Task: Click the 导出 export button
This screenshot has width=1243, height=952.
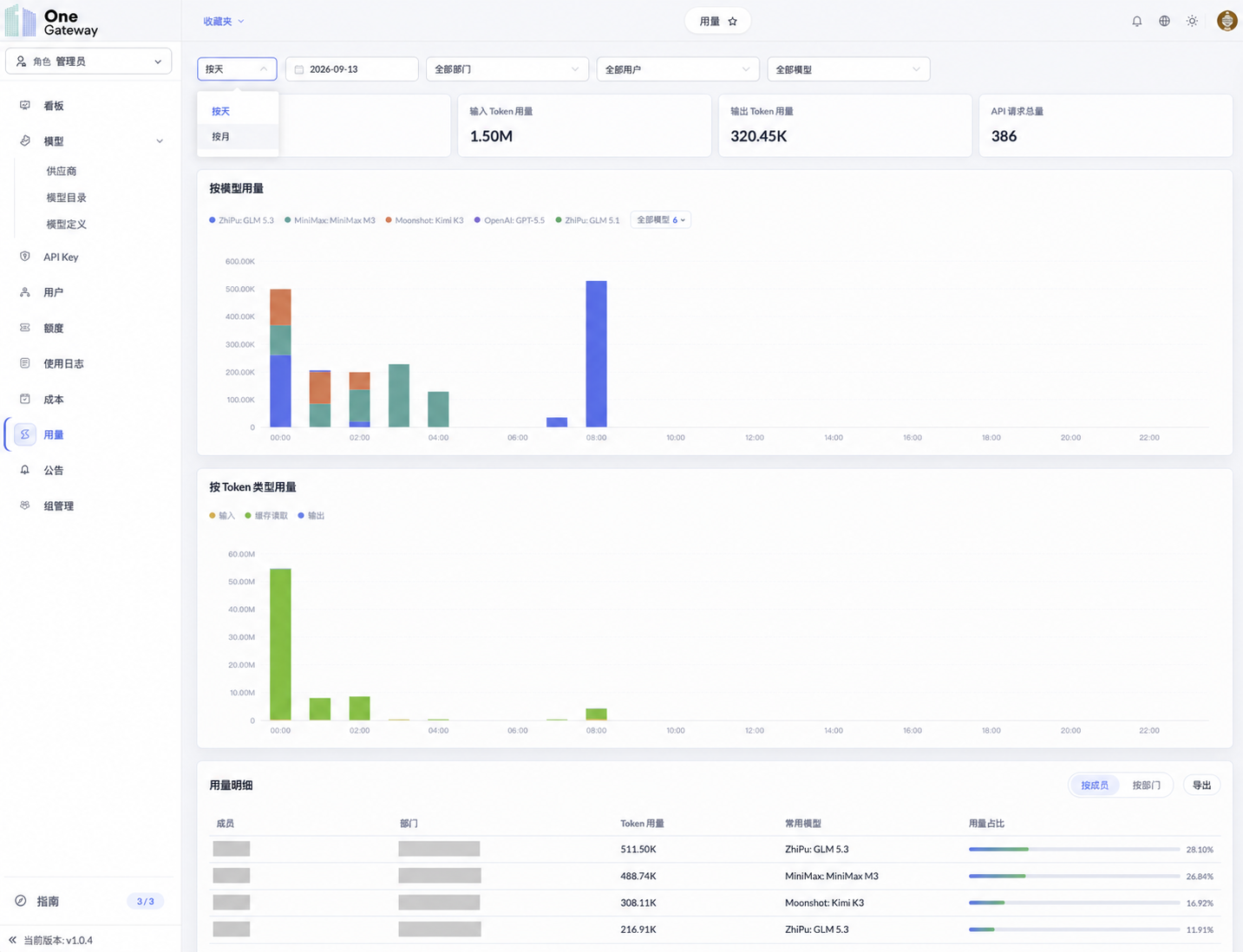Action: click(1201, 786)
